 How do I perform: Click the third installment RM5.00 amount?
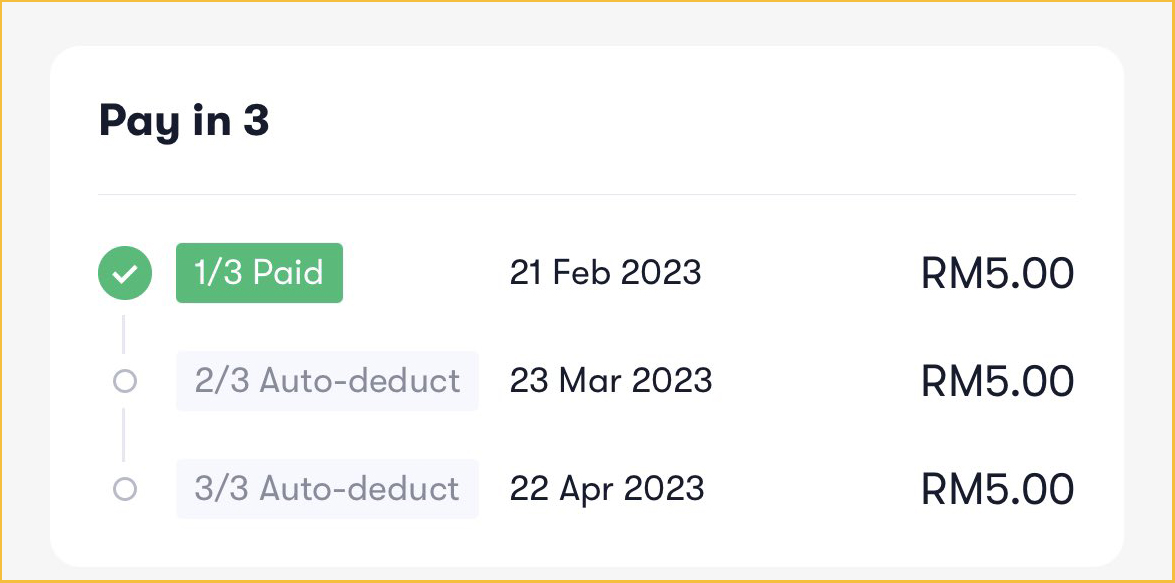(997, 490)
